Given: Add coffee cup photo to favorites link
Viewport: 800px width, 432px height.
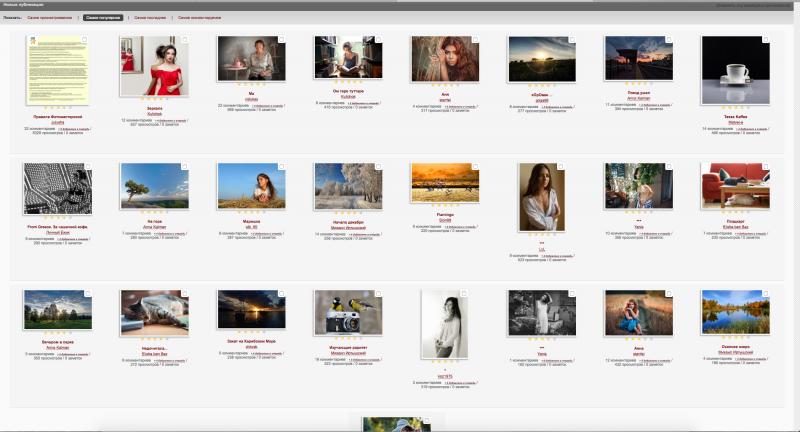Looking at the screenshot, I should [752, 129].
